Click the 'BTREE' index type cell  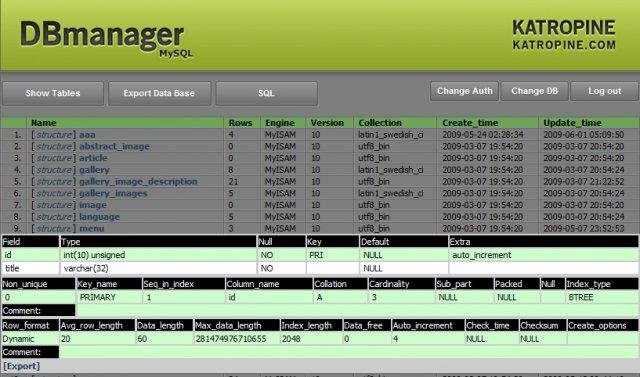[x=602, y=297]
